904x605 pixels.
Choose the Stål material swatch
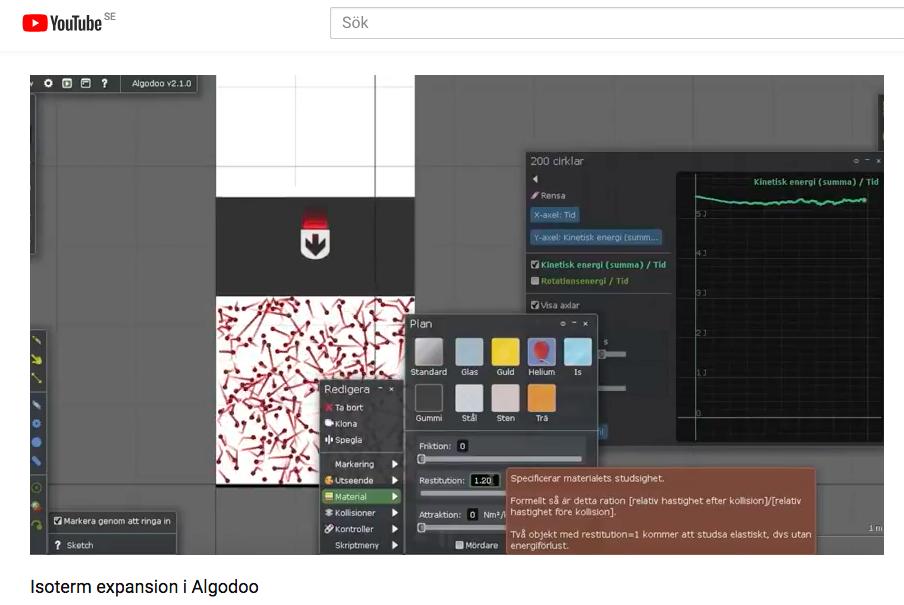[x=469, y=398]
